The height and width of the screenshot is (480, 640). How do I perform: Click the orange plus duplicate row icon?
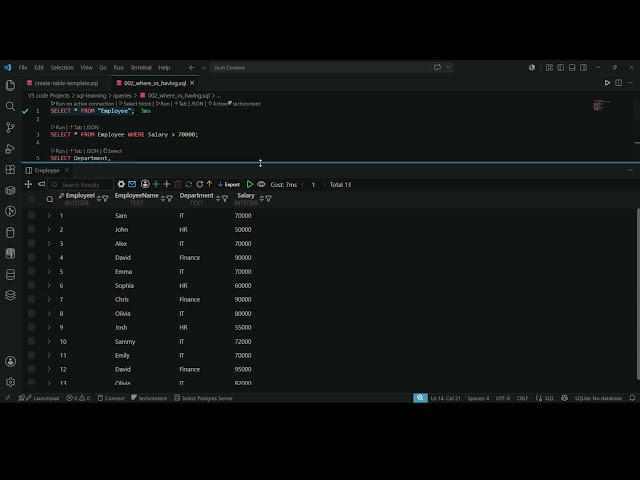point(167,184)
